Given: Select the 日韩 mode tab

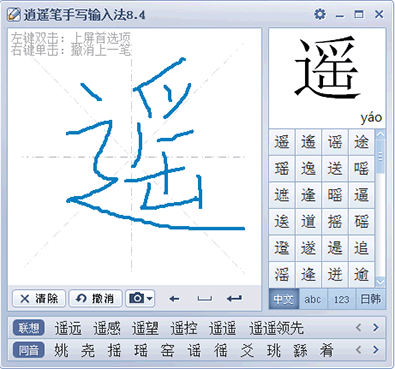Looking at the screenshot, I should pyautogui.click(x=371, y=299).
